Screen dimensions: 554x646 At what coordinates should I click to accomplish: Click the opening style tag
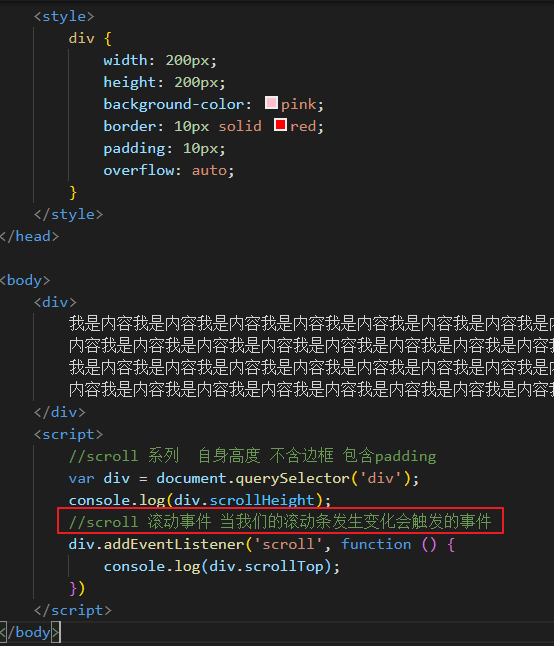pos(64,16)
